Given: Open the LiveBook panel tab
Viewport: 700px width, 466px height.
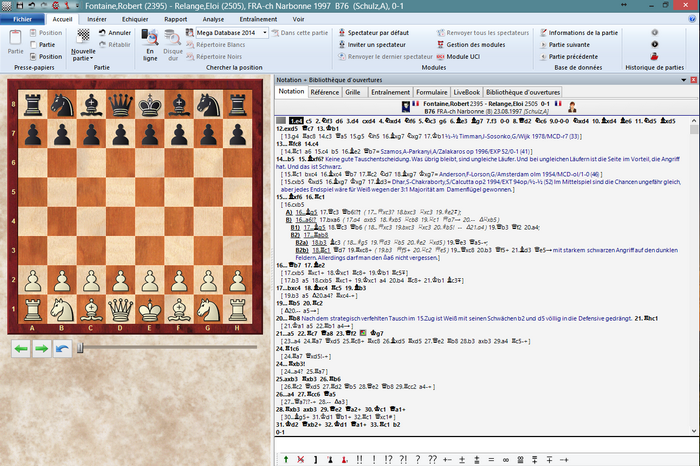Looking at the screenshot, I should [x=467, y=92].
